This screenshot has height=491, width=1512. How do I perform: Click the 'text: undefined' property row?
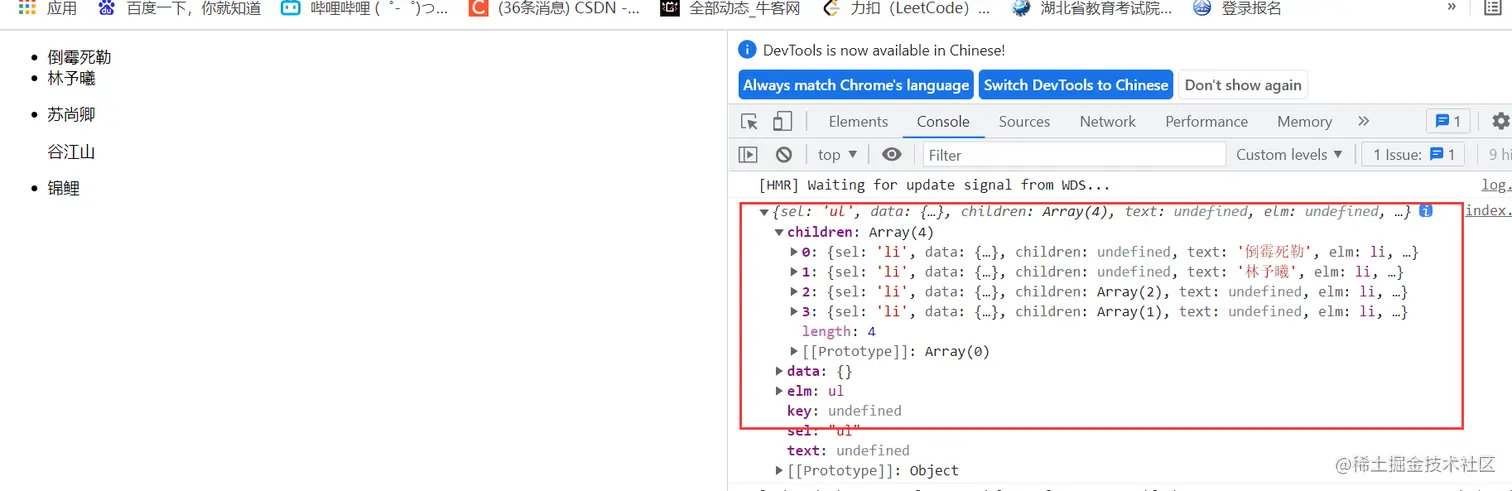pos(848,451)
